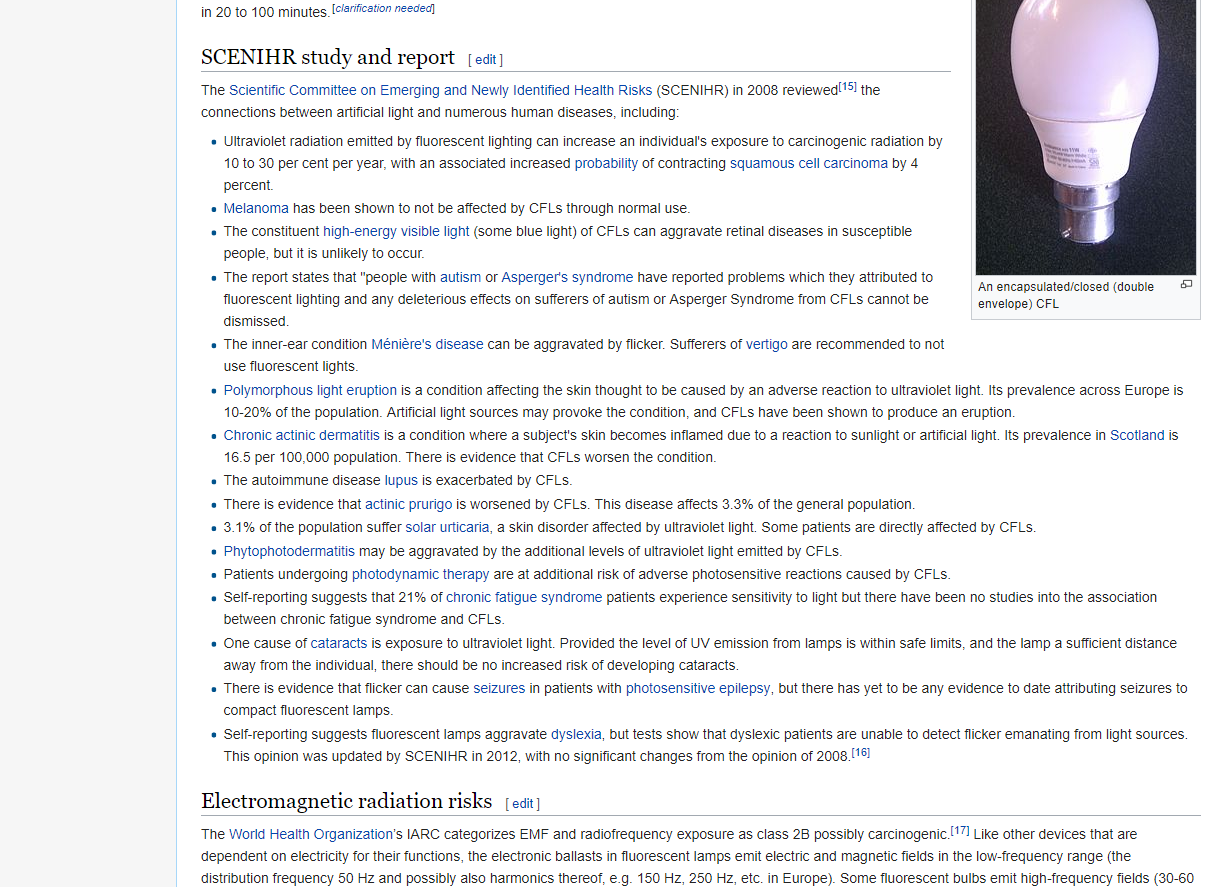Open Phytophotodermatitis article
Screen dimensions: 1225x887
pyautogui.click(x=289, y=551)
